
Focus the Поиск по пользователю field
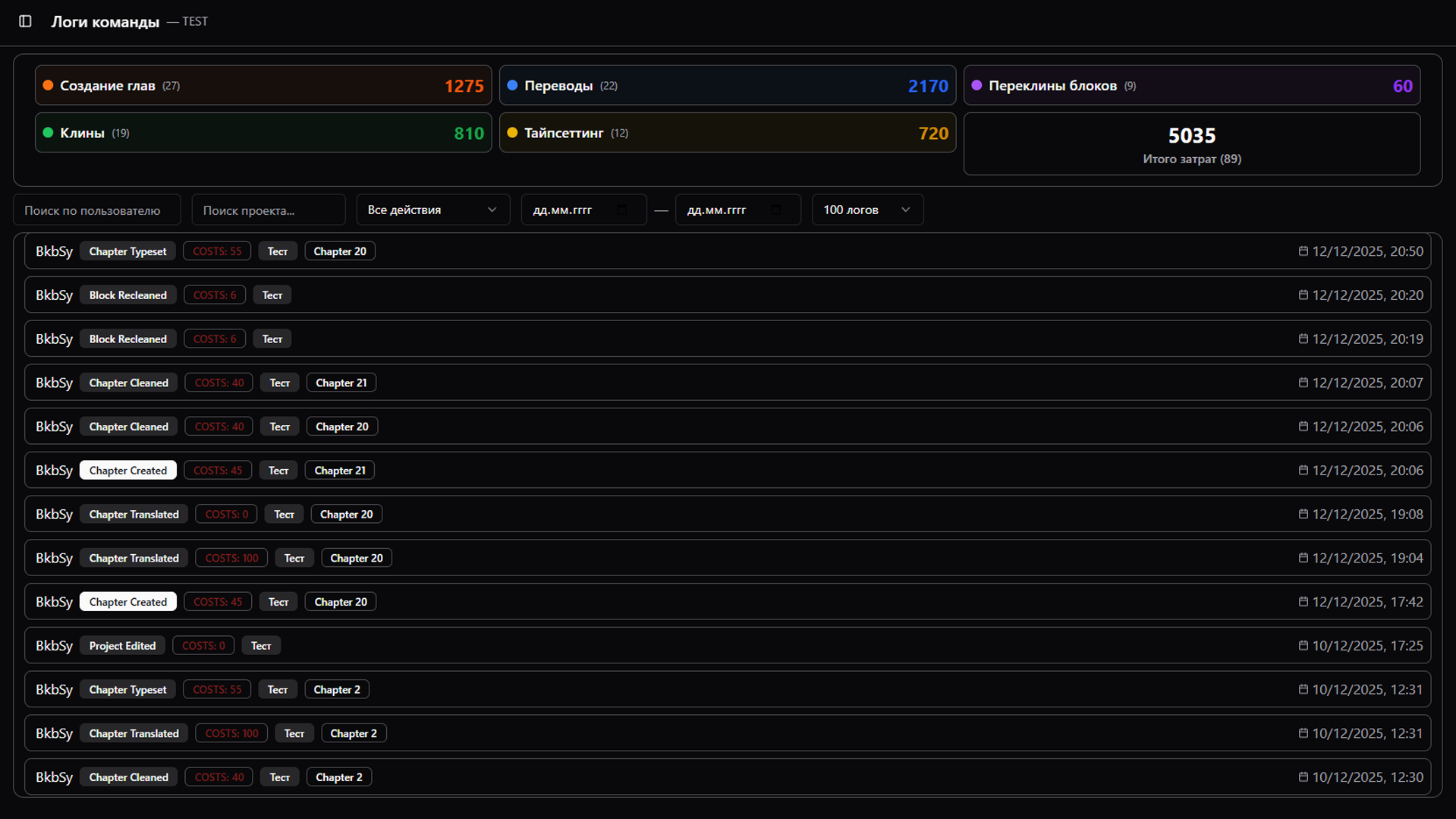(96, 210)
